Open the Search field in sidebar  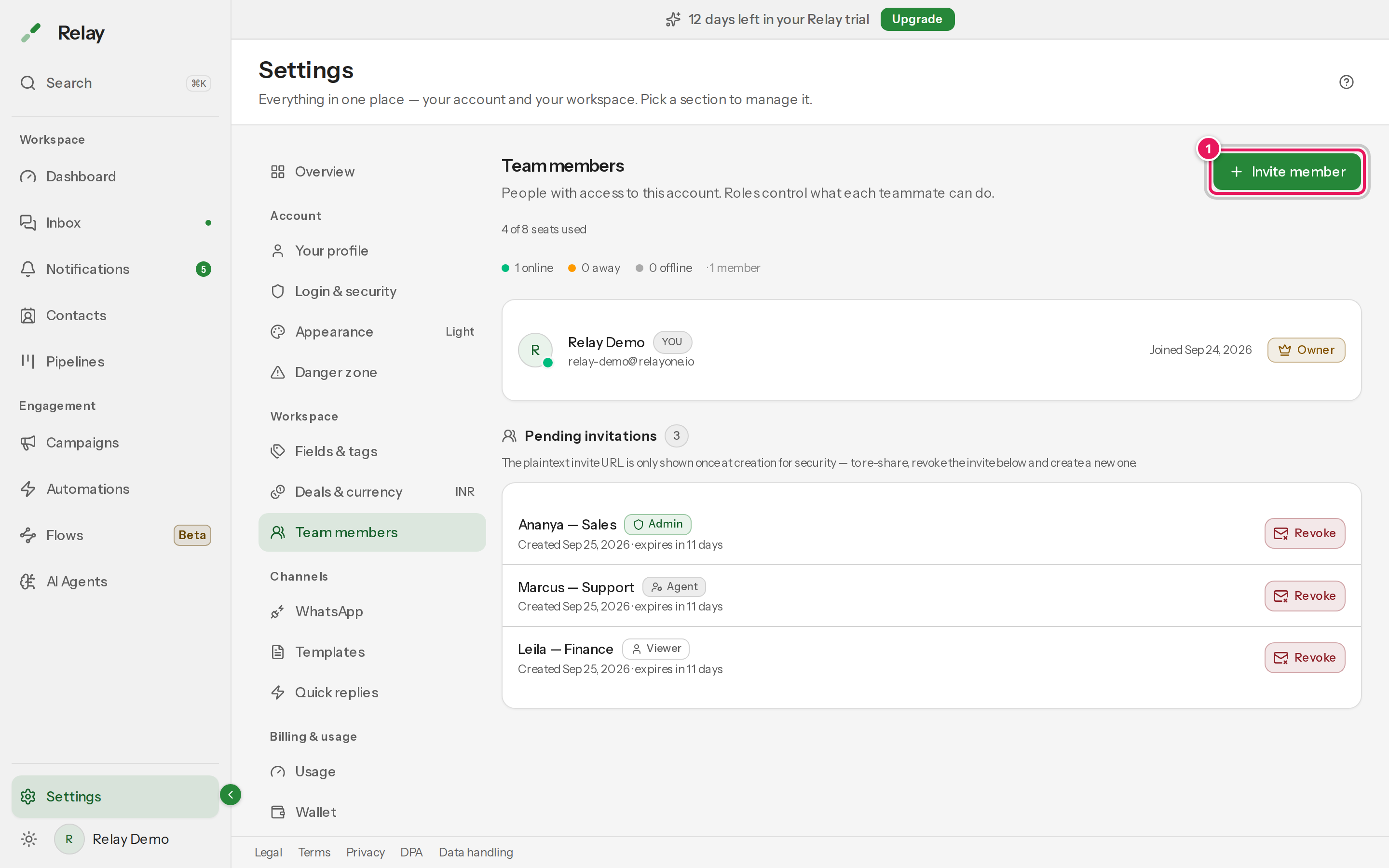click(x=115, y=83)
